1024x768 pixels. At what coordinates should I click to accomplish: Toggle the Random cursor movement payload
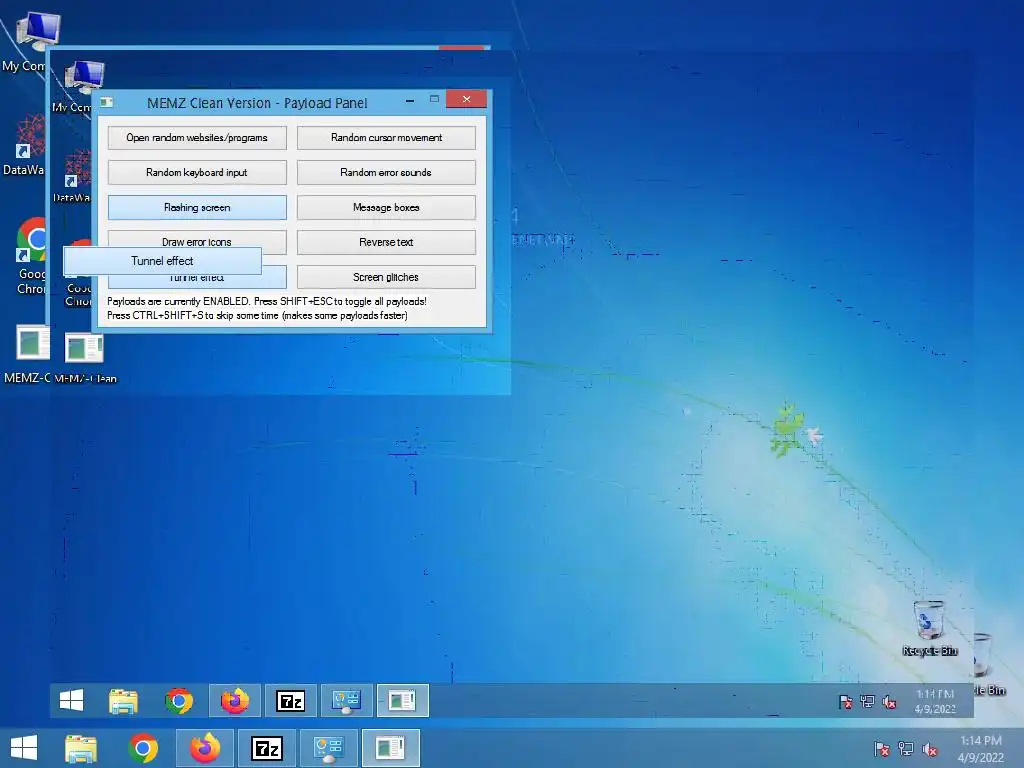coord(386,138)
